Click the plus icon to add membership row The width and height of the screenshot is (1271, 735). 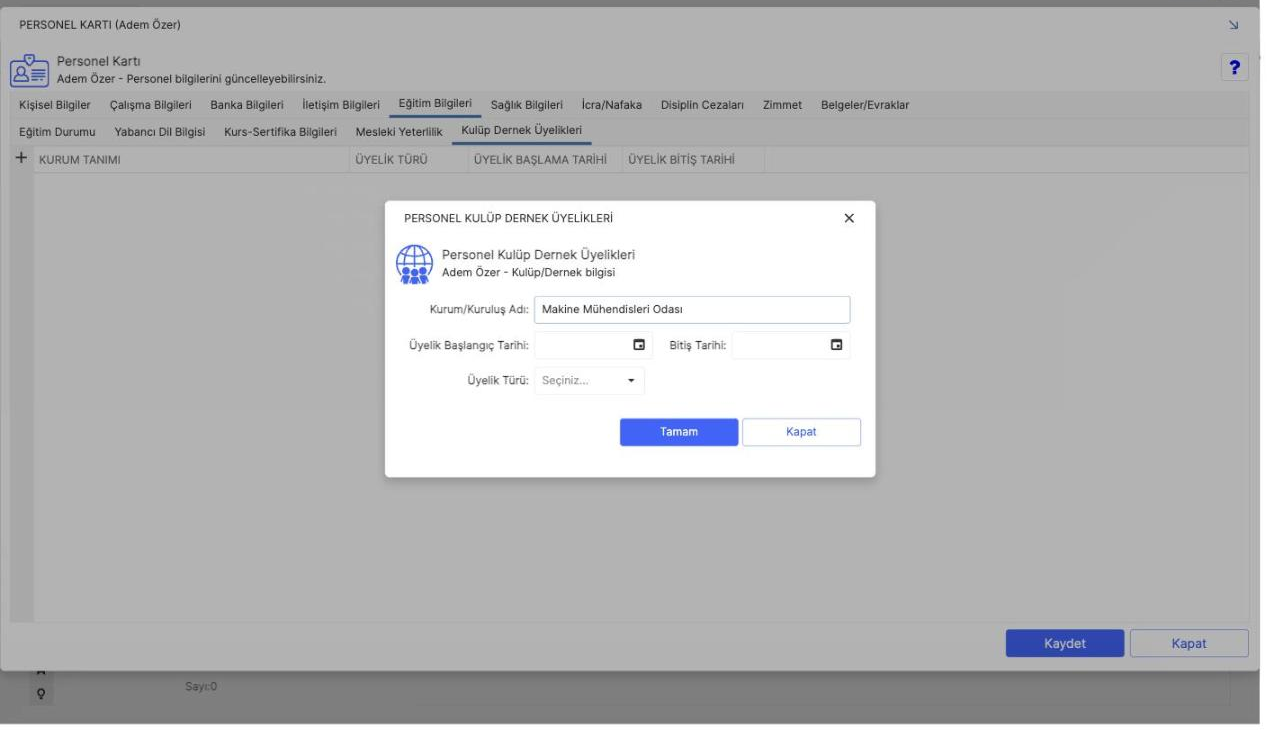coord(21,159)
